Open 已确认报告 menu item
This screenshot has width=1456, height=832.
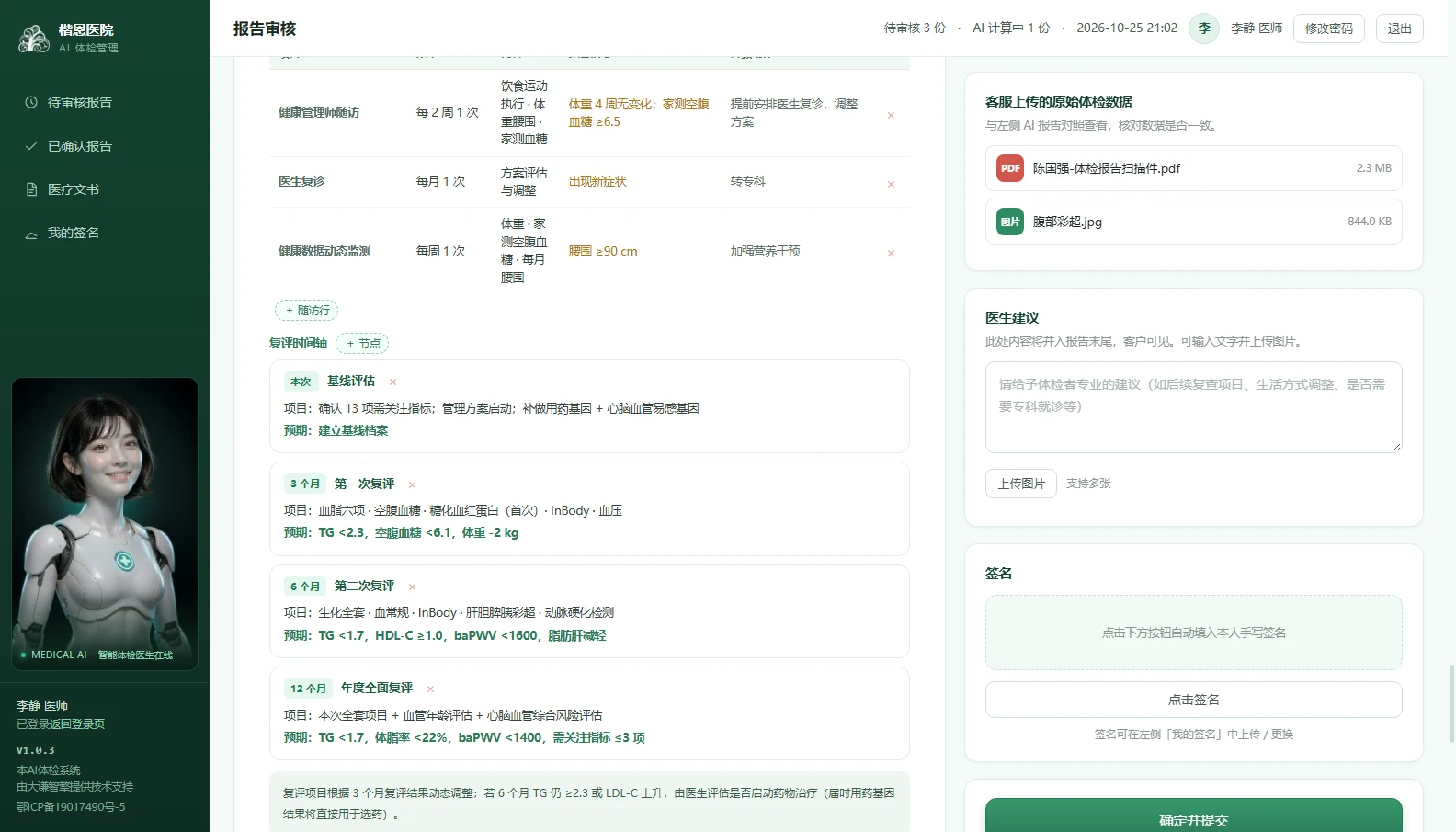coord(105,146)
